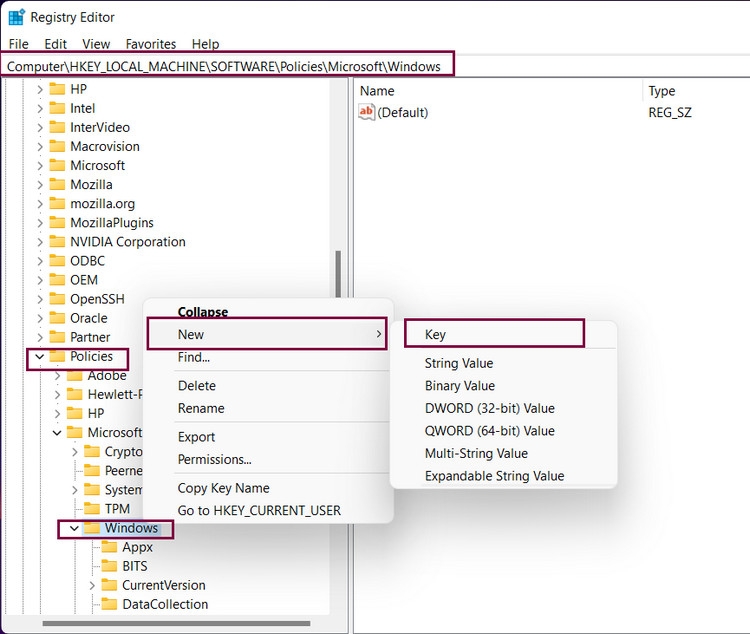Choose DWORD (32-bit) Value
Screen dimensions: 750x634
503,408
